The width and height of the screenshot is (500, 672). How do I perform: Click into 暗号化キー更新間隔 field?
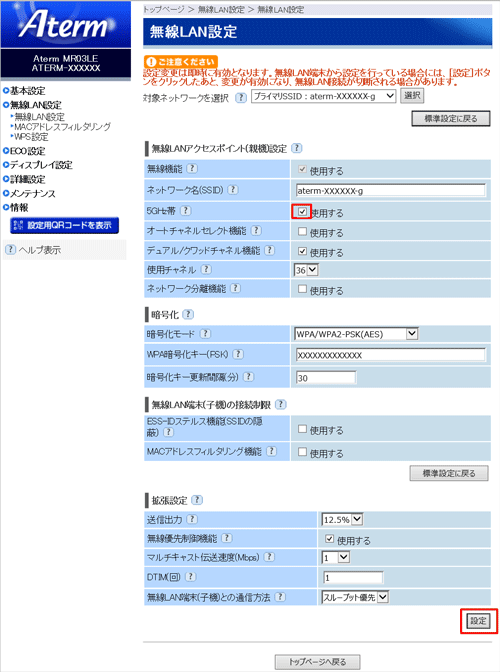(326, 378)
